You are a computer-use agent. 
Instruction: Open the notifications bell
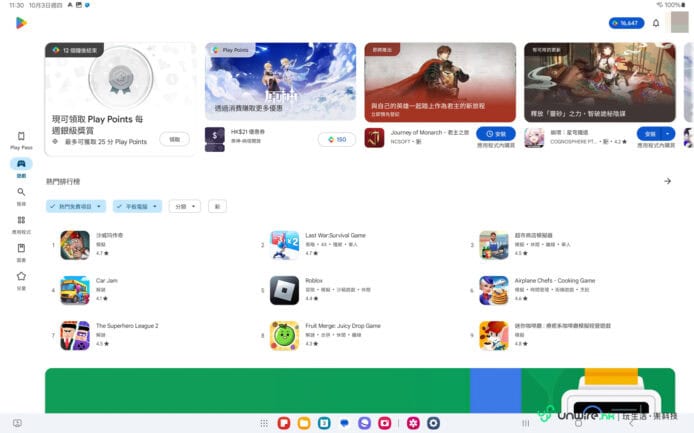(656, 23)
